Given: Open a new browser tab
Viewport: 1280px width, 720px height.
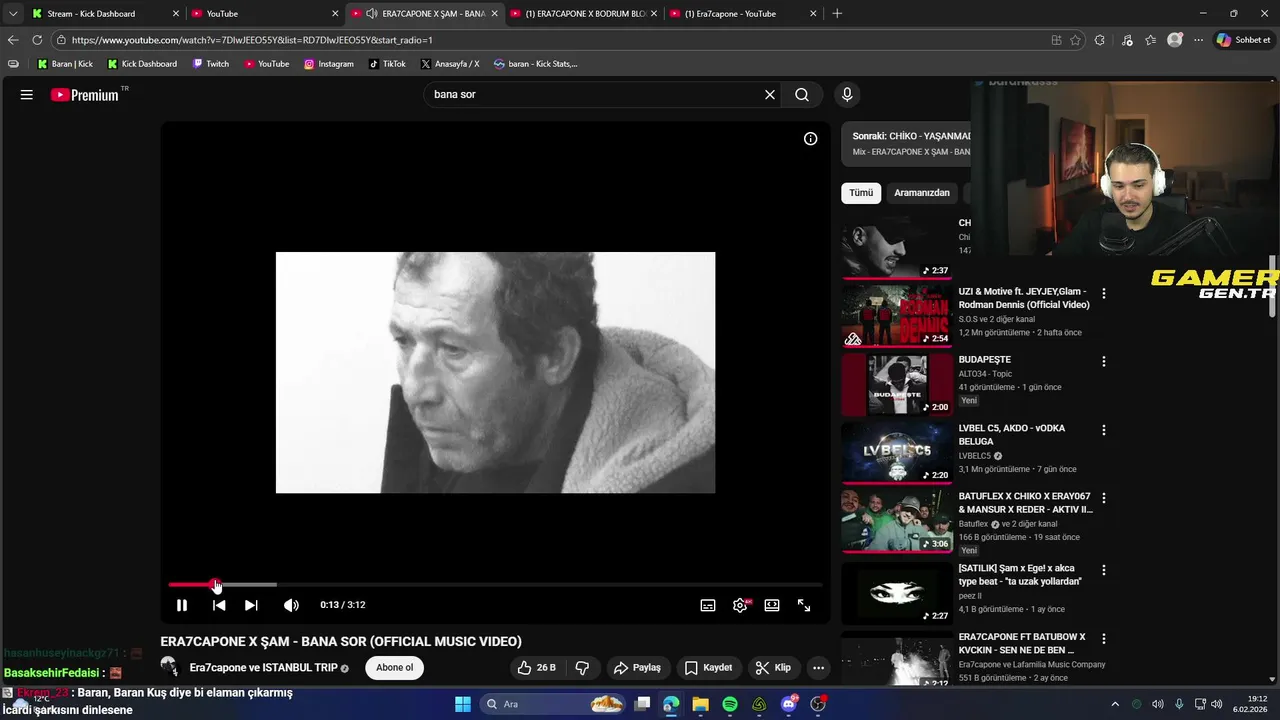Looking at the screenshot, I should pos(837,14).
